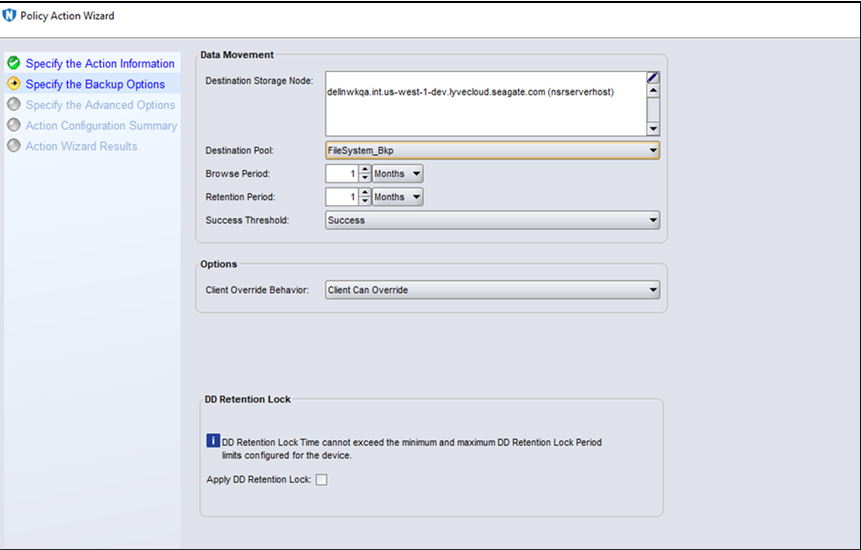Open the Destination Pool dropdown
Viewport: 861px width, 550px height.
493,150
